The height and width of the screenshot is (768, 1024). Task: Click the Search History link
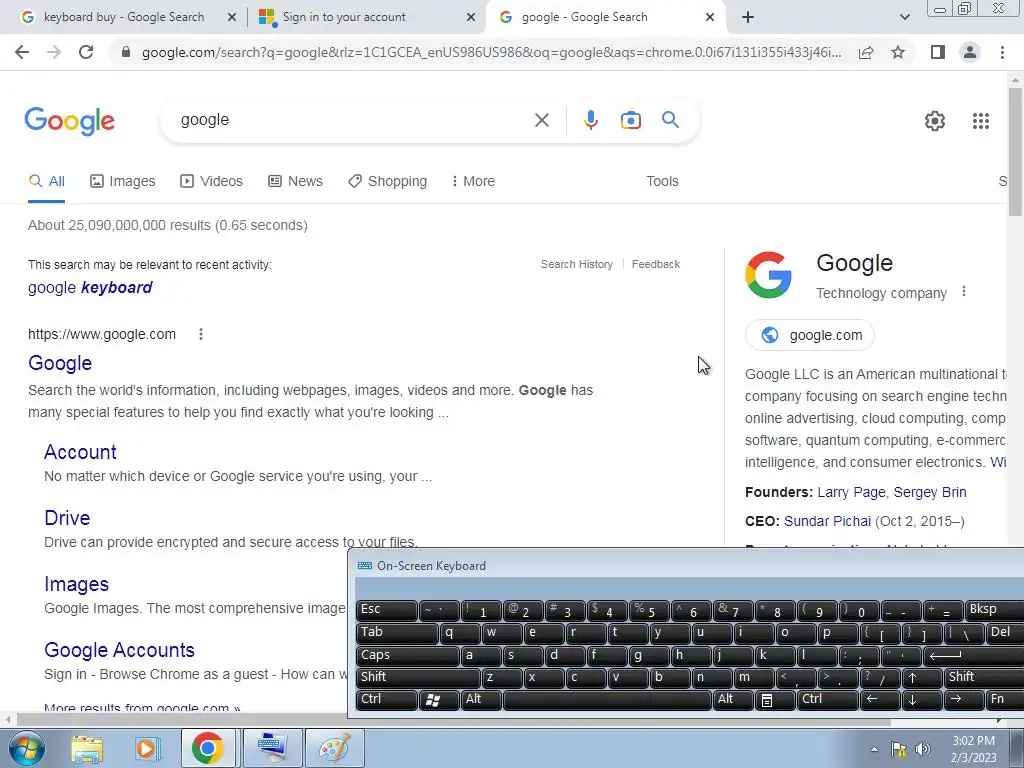577,264
